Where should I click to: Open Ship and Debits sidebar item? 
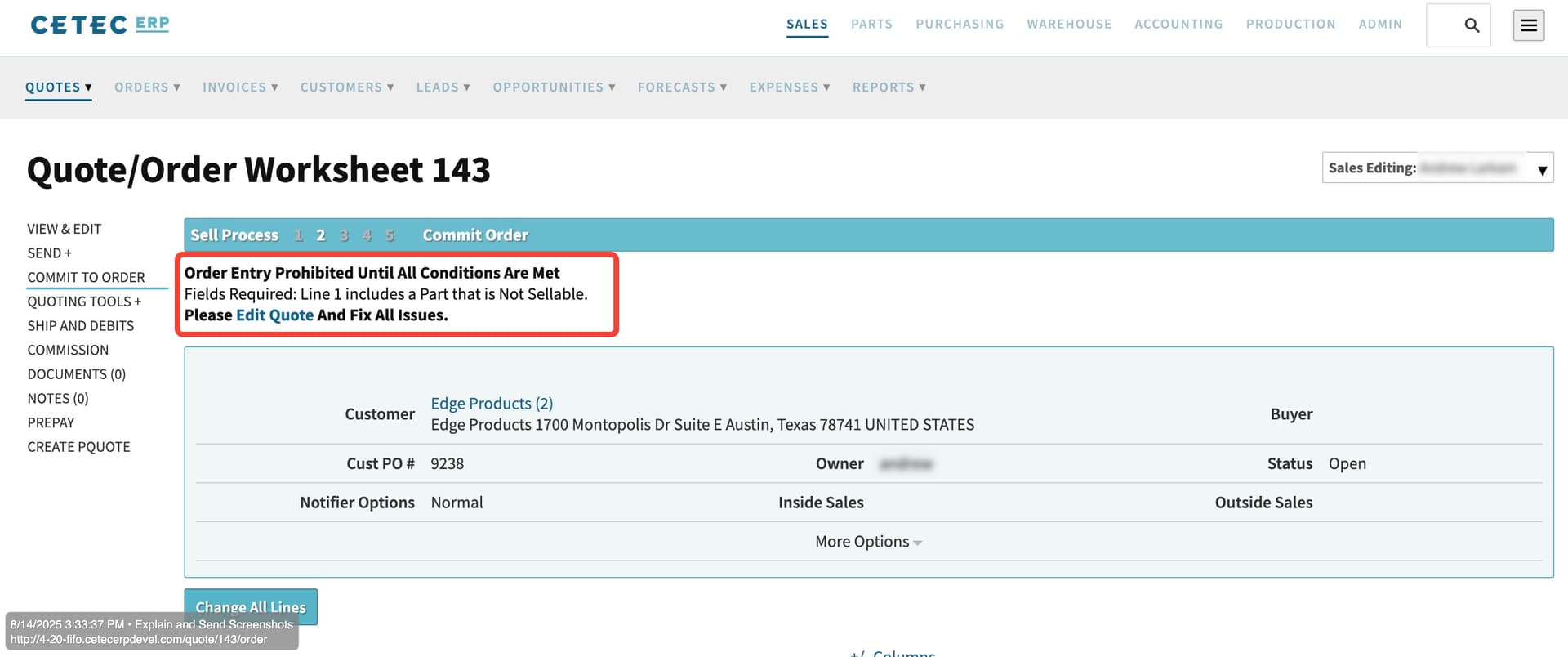[81, 326]
